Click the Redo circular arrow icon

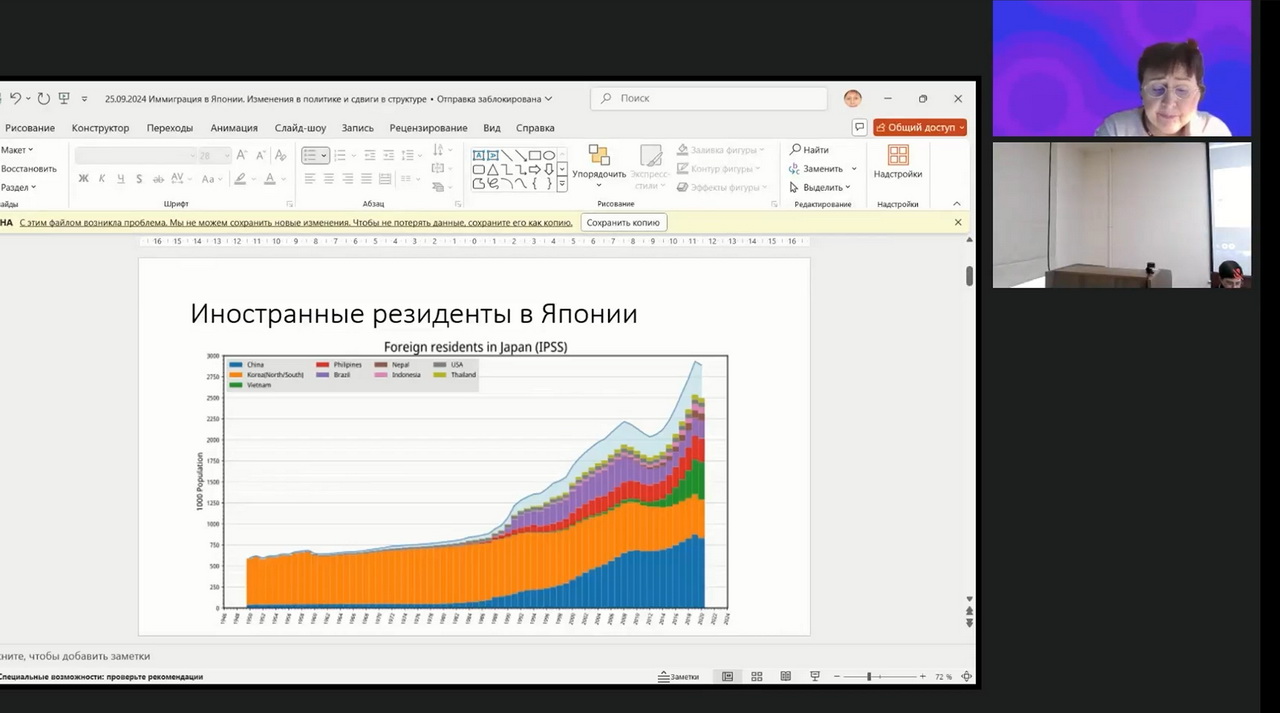coord(44,98)
